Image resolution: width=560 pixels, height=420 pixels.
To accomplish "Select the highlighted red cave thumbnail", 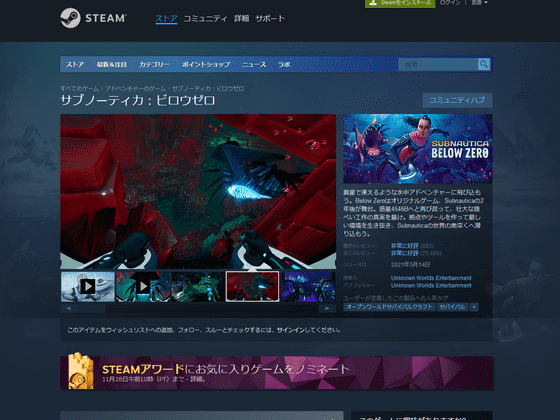I will click(x=253, y=286).
